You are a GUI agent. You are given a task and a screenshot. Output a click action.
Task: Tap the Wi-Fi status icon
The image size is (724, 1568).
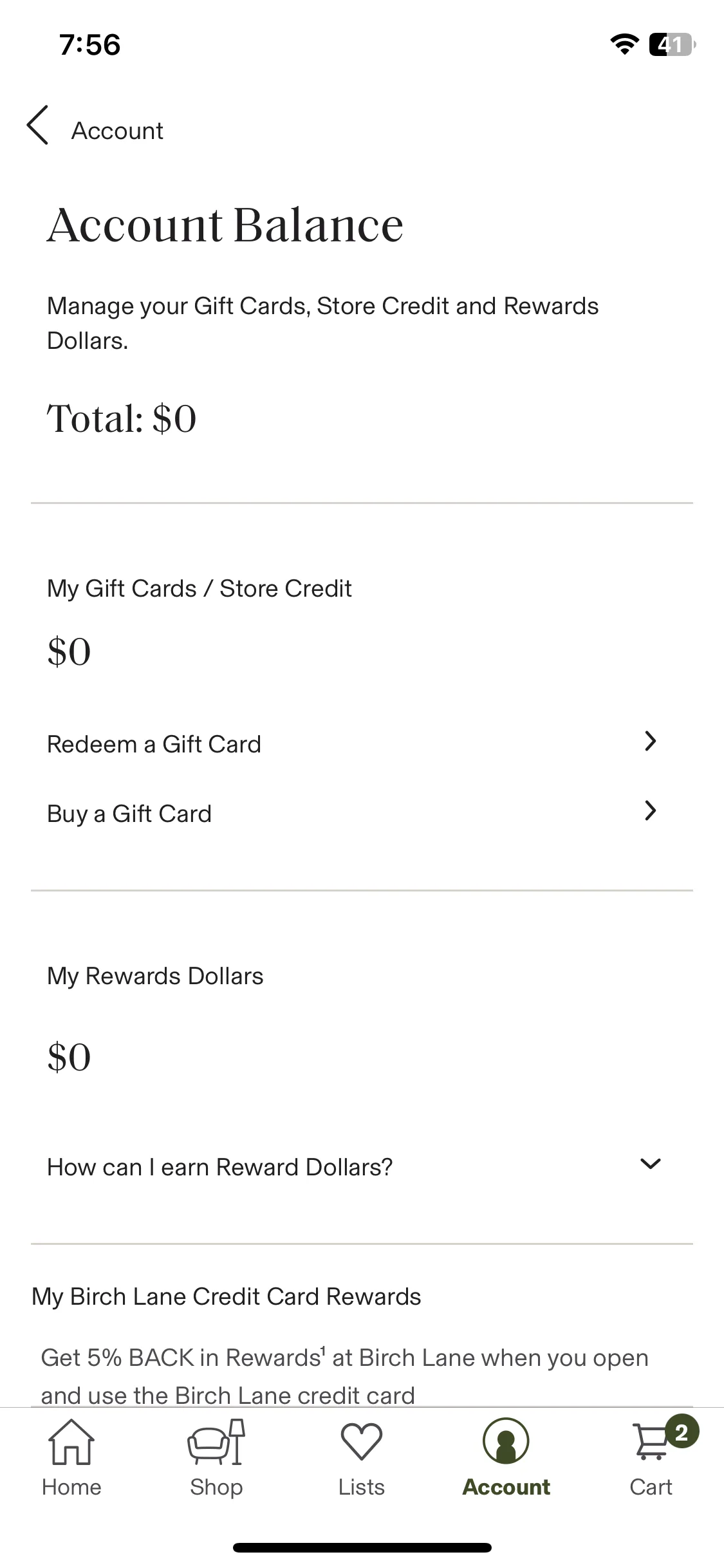[624, 44]
